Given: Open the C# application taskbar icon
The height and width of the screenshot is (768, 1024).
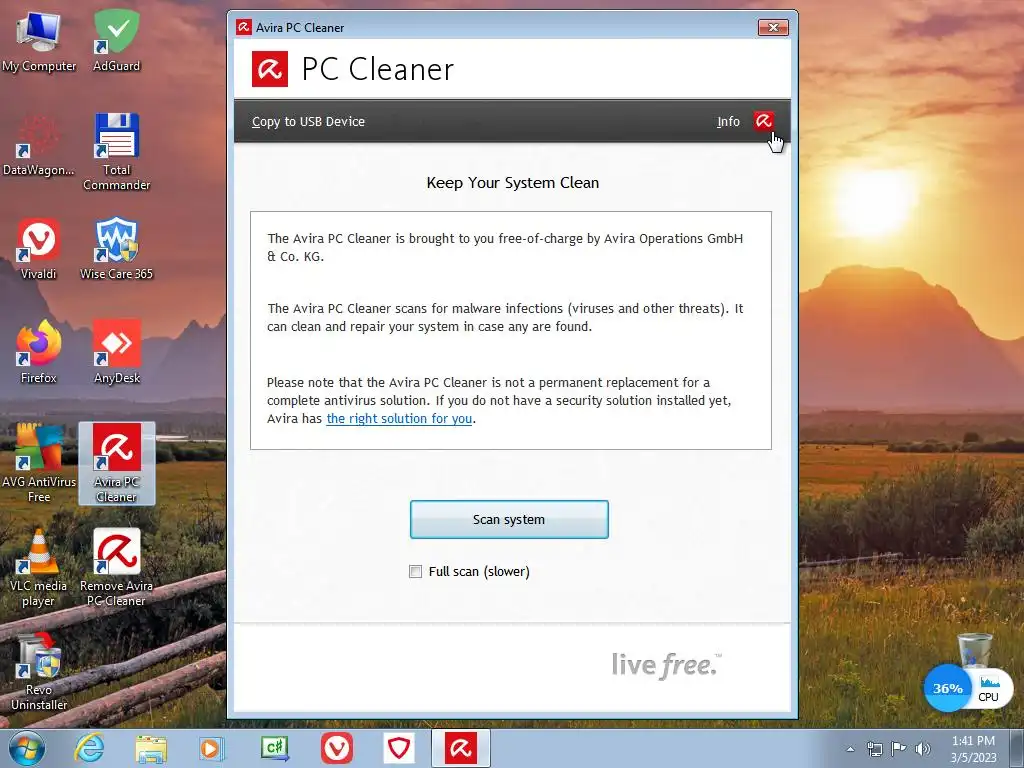Looking at the screenshot, I should (274, 748).
